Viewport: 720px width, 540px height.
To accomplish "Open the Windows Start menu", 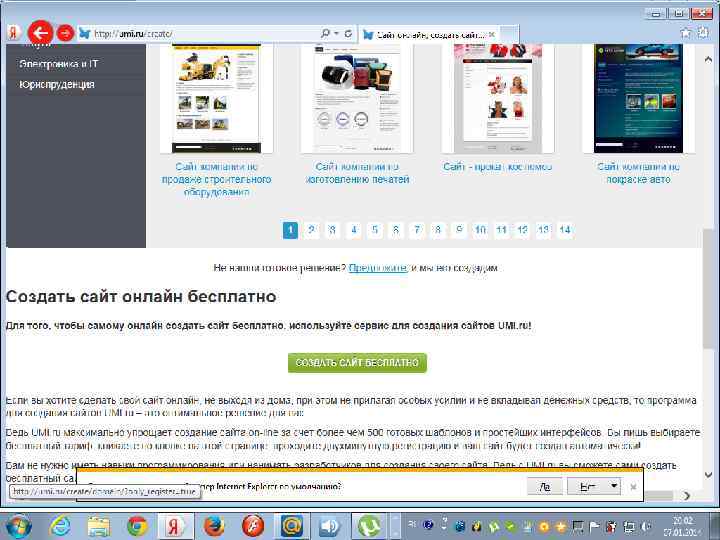I will (x=17, y=526).
